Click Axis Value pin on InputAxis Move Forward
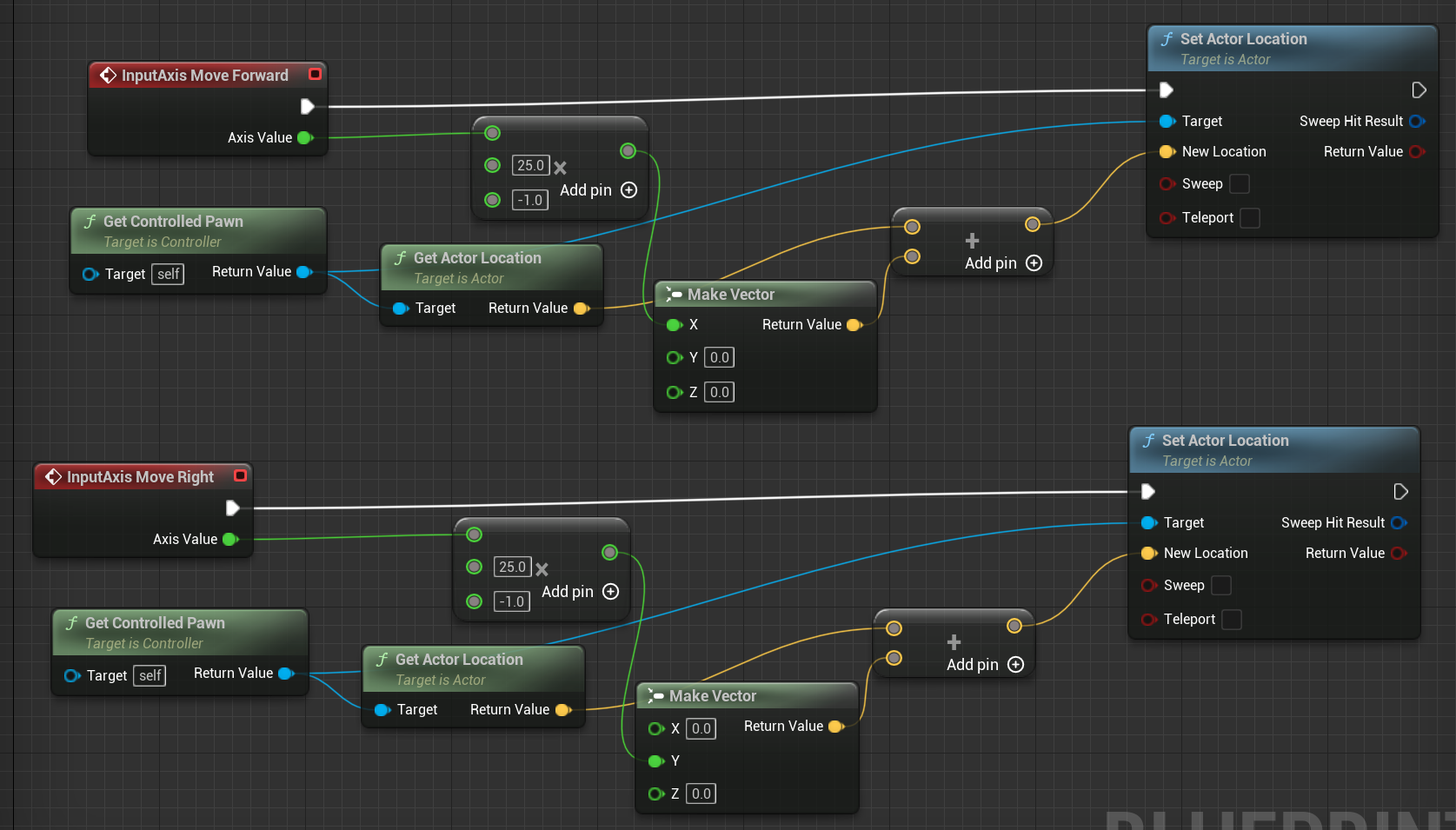This screenshot has height=830, width=1456. click(x=304, y=137)
